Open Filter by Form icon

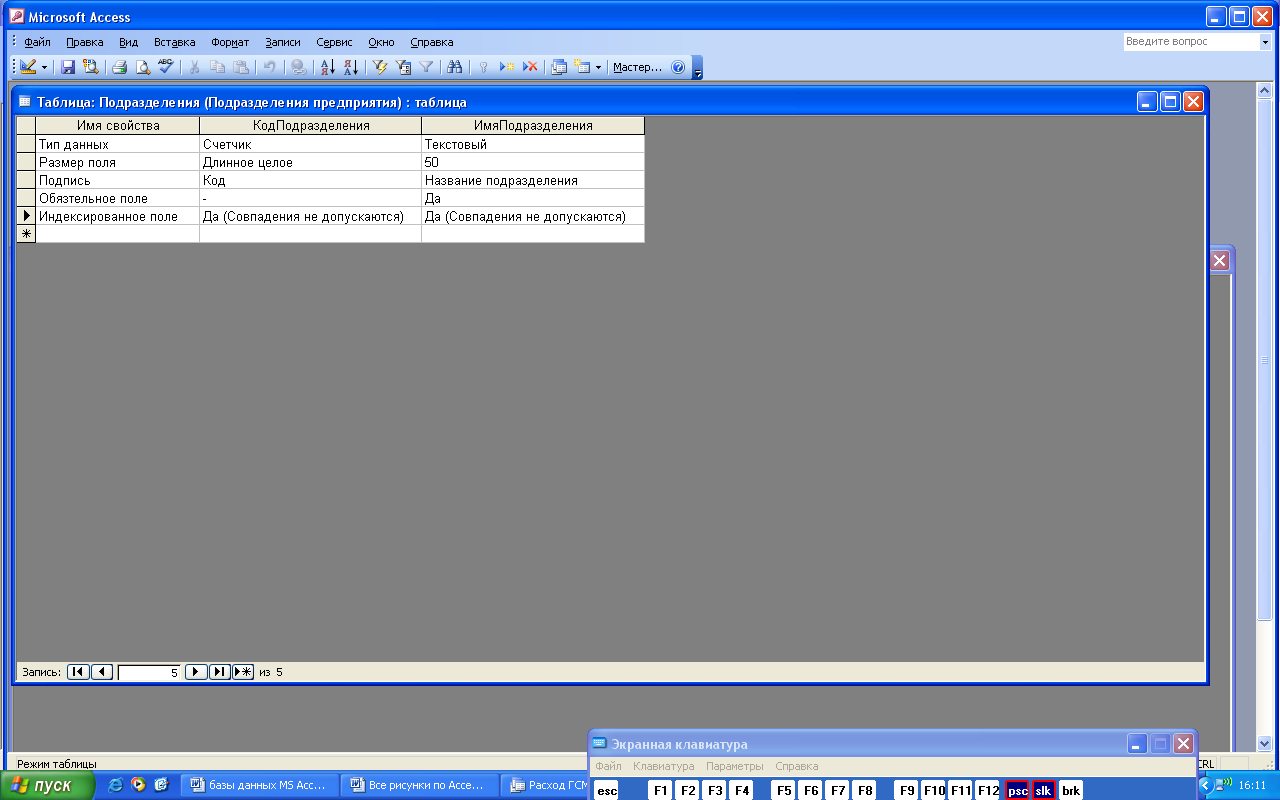(403, 68)
